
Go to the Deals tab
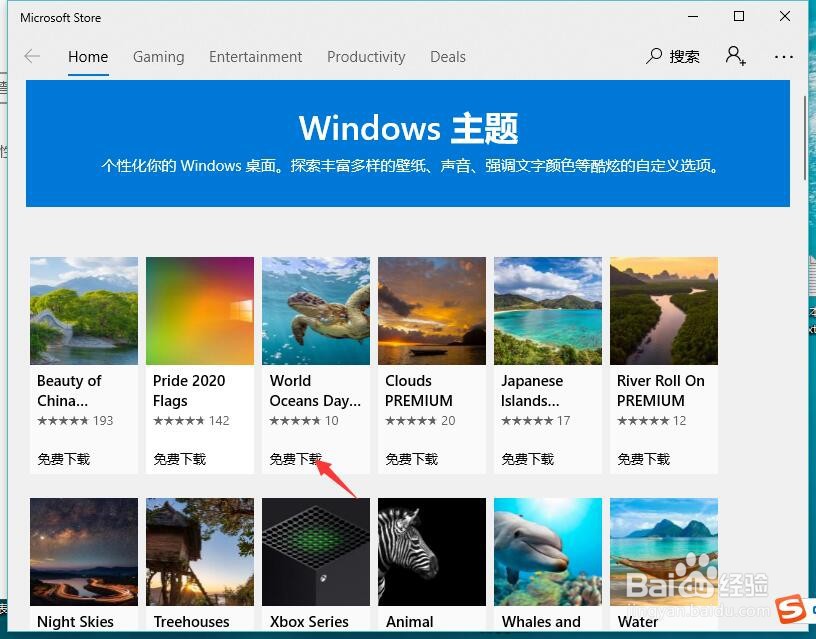coord(448,57)
